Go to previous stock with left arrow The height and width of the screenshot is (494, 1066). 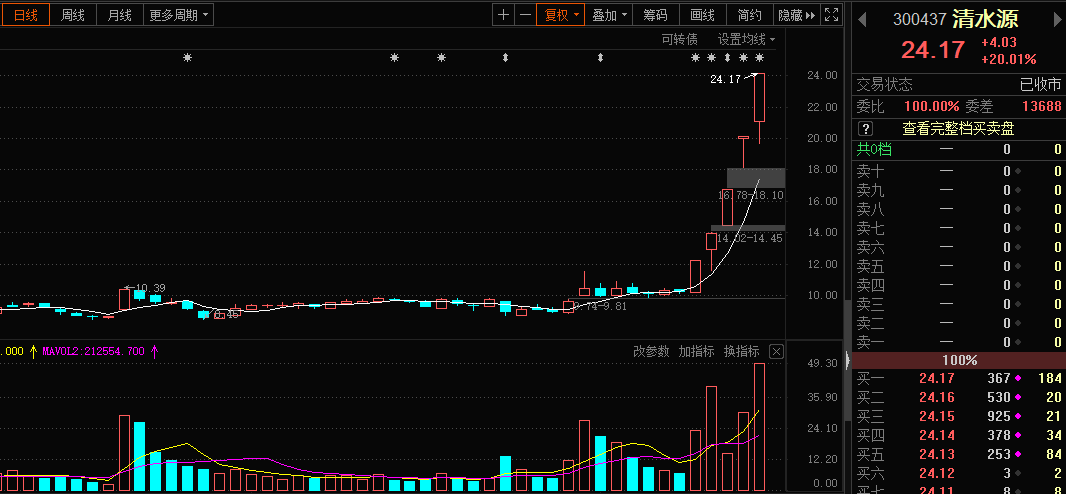(x=862, y=19)
